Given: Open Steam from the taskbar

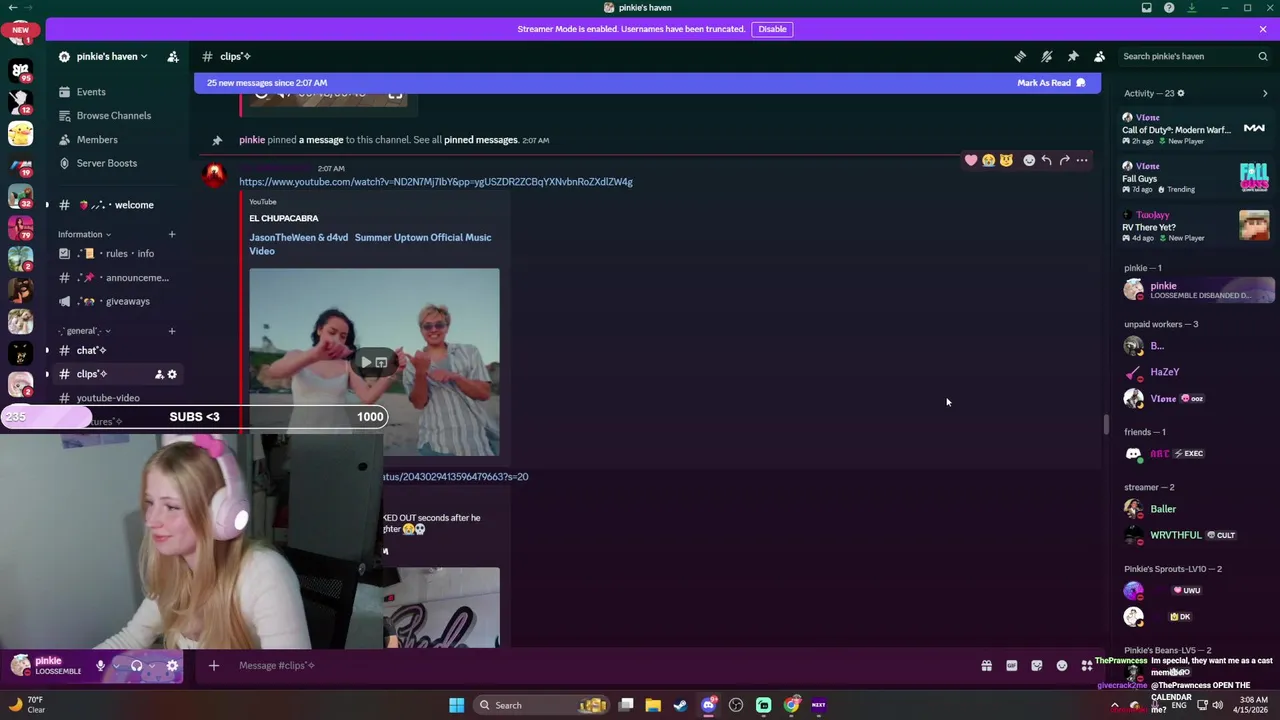Looking at the screenshot, I should 681,705.
